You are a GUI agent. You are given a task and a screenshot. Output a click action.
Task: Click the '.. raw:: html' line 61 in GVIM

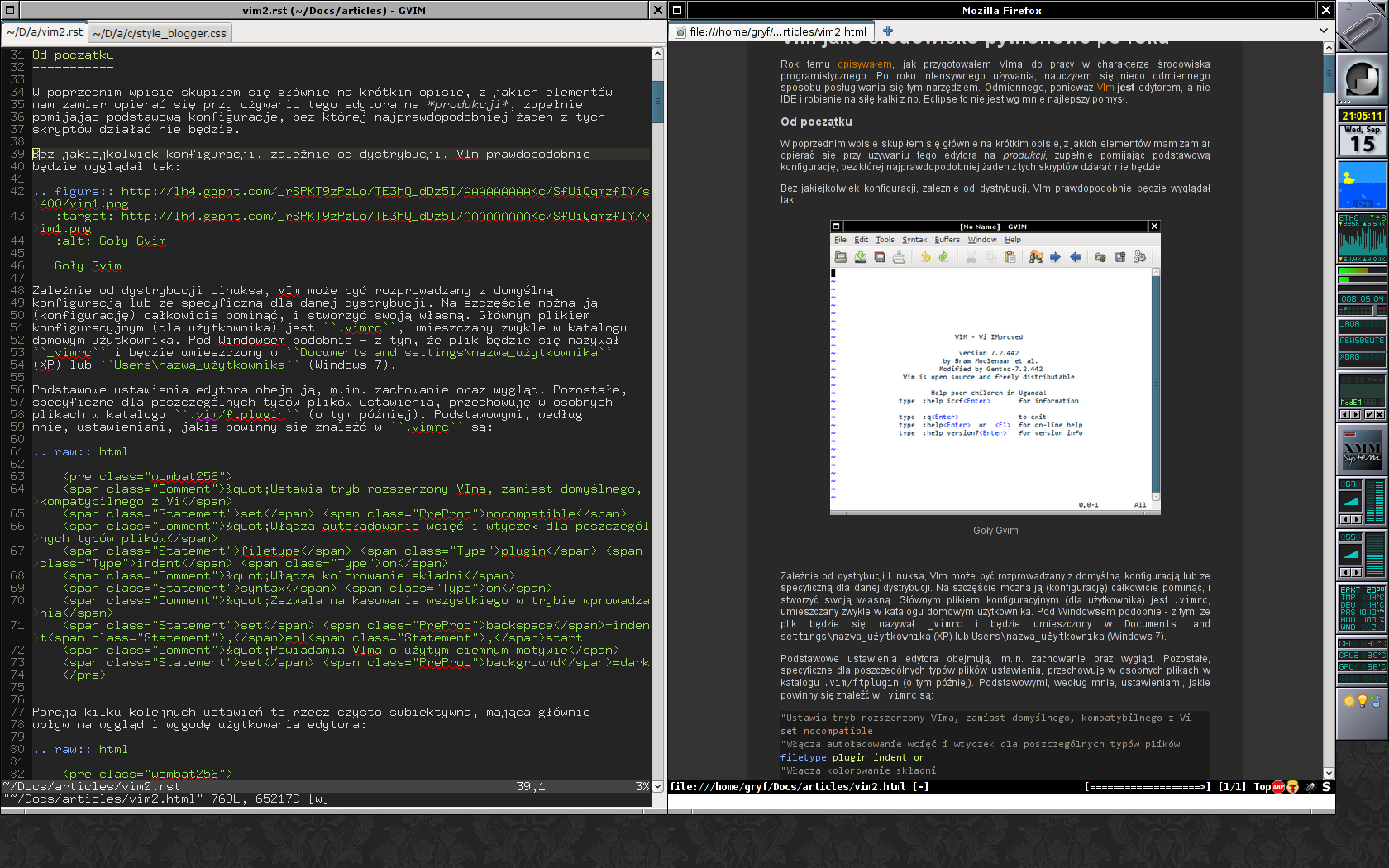coord(80,452)
